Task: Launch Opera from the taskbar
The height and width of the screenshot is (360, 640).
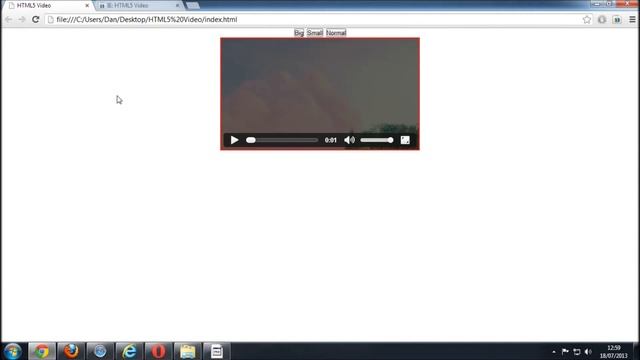Action: (158, 351)
